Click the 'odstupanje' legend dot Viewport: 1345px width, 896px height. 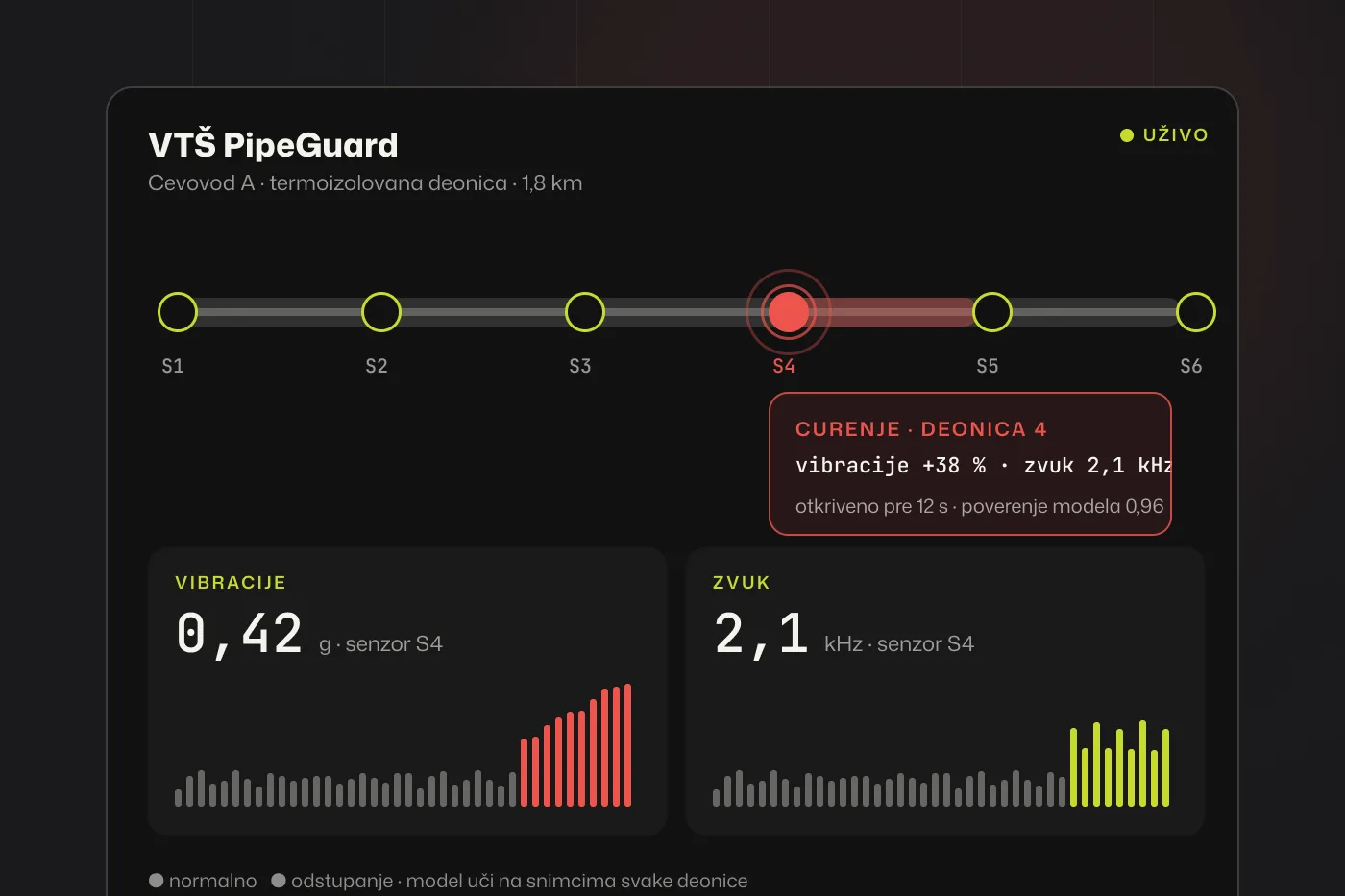click(x=279, y=881)
